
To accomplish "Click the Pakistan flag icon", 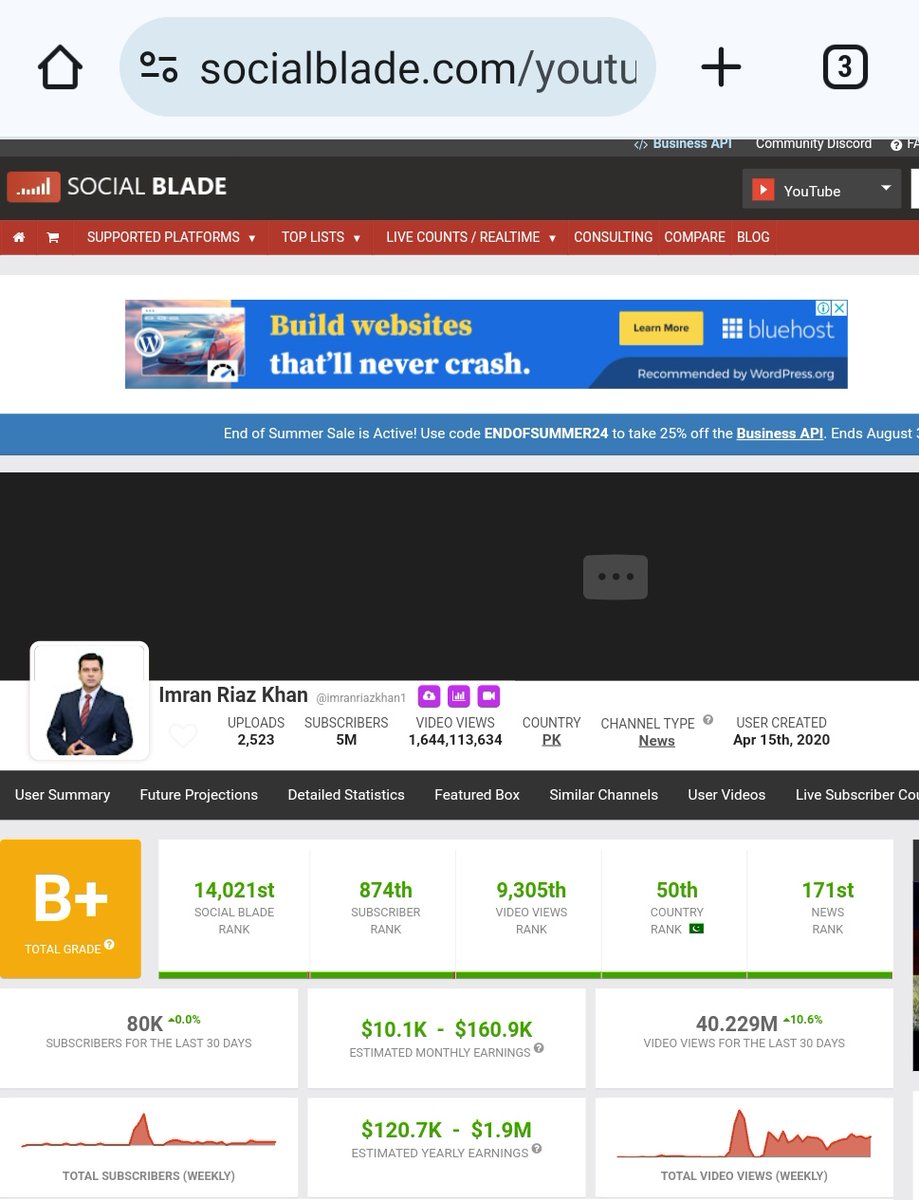I will [x=697, y=929].
